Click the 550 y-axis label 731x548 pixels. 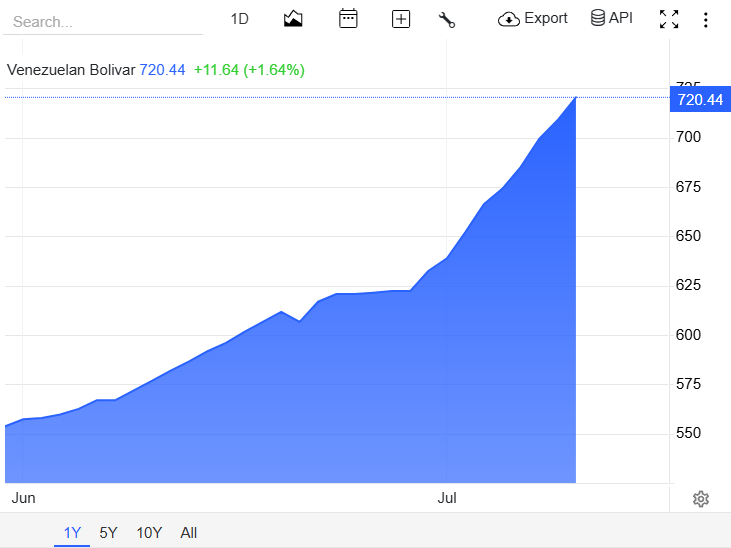(x=688, y=433)
